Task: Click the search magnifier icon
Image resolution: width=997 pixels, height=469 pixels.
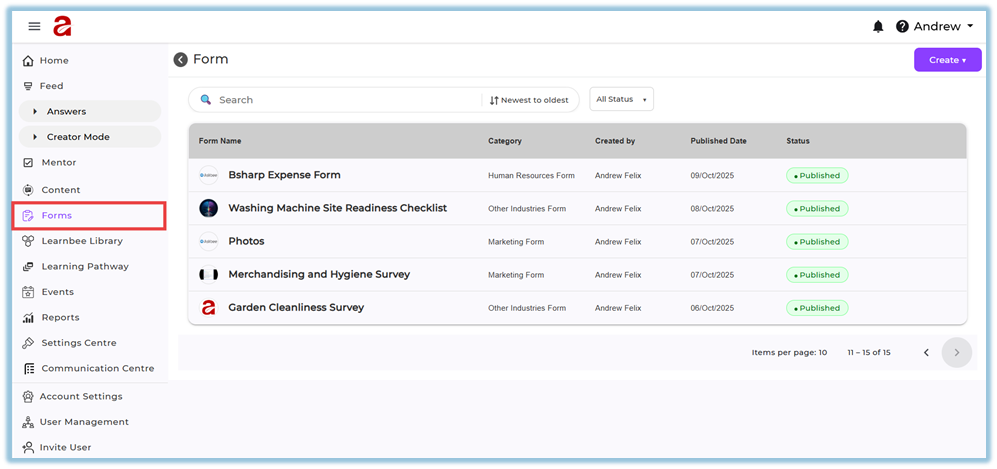Action: 206,100
